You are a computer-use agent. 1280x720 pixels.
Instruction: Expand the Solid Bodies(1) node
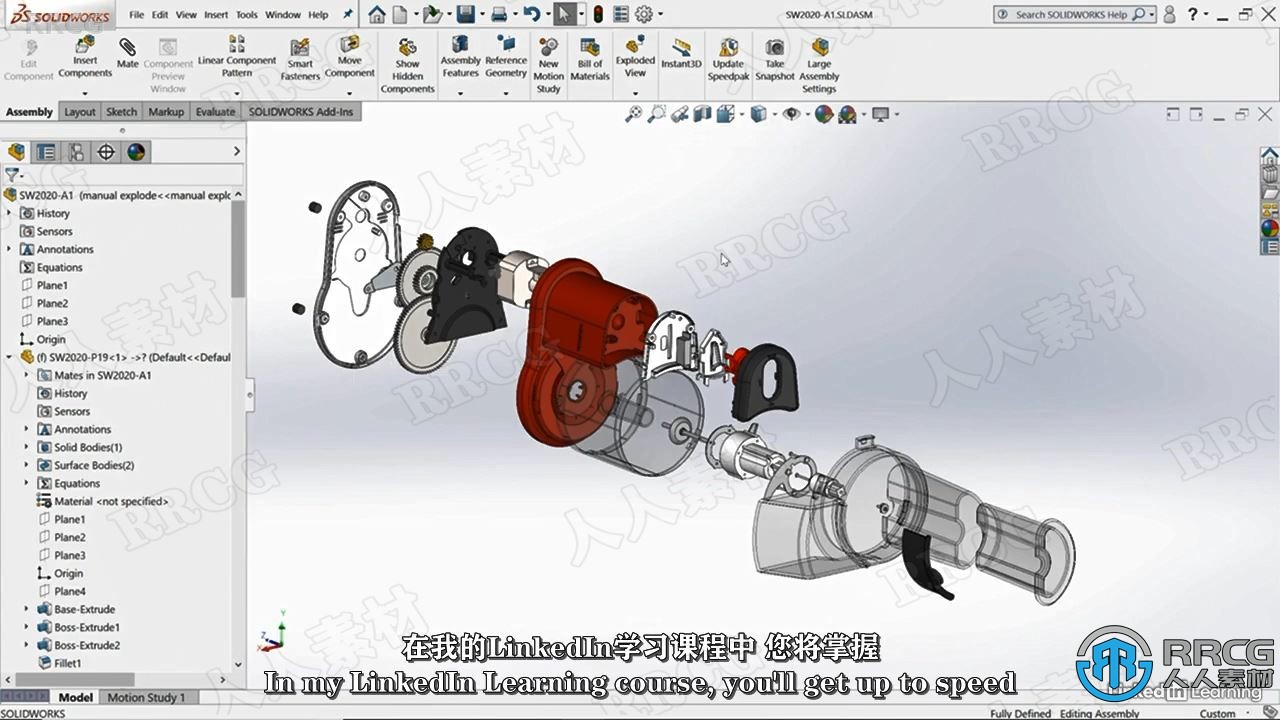click(27, 447)
